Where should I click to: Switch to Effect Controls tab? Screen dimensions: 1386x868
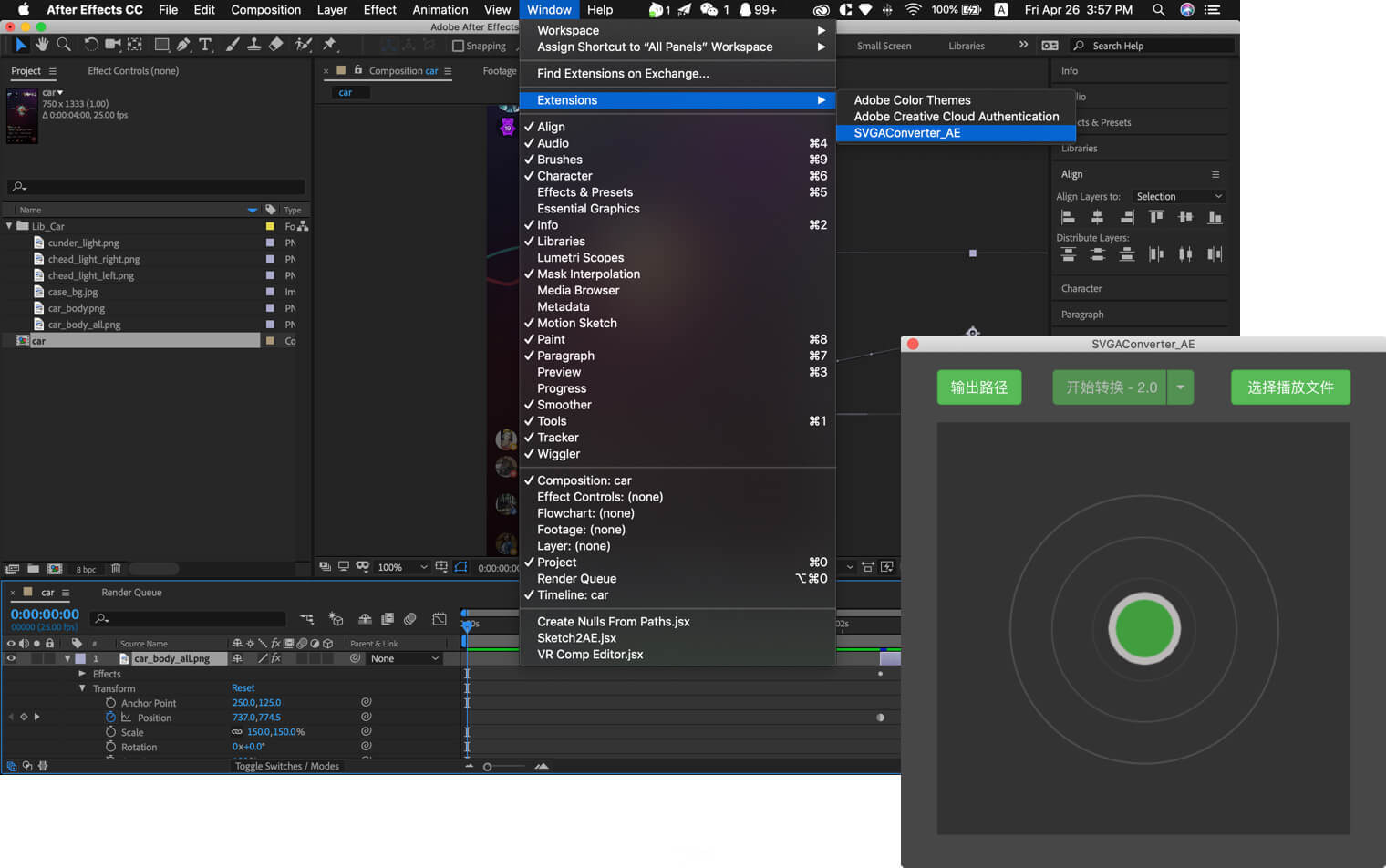133,71
